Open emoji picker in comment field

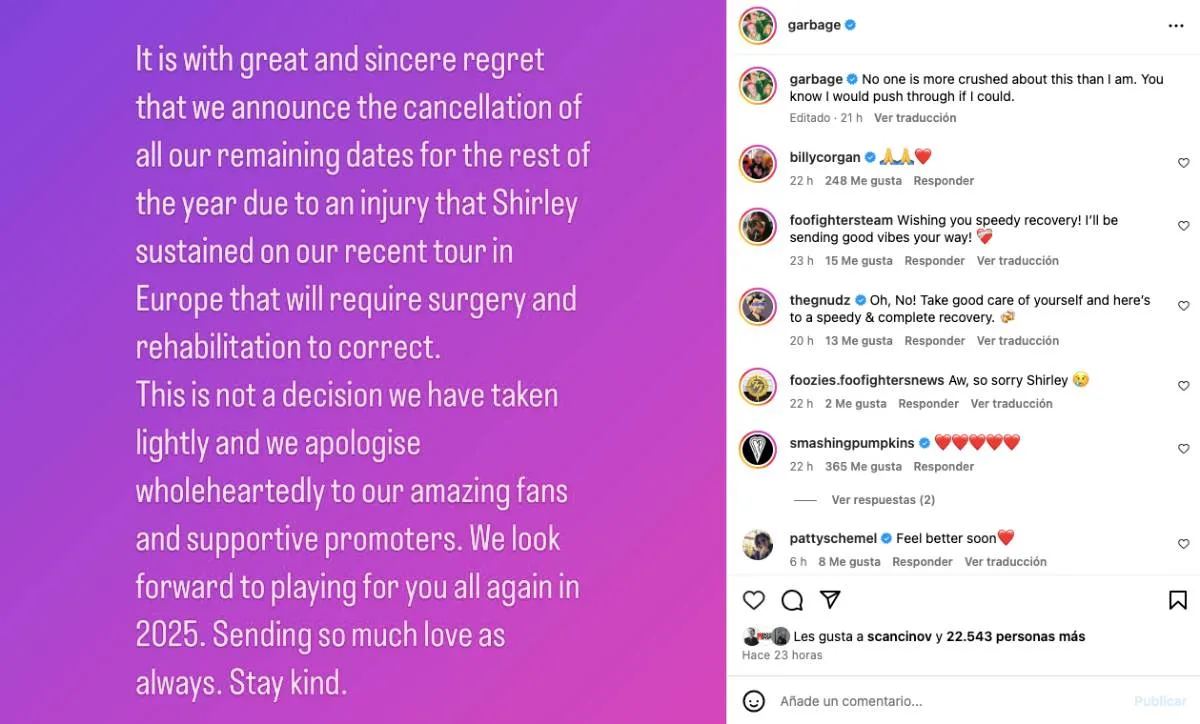point(754,701)
